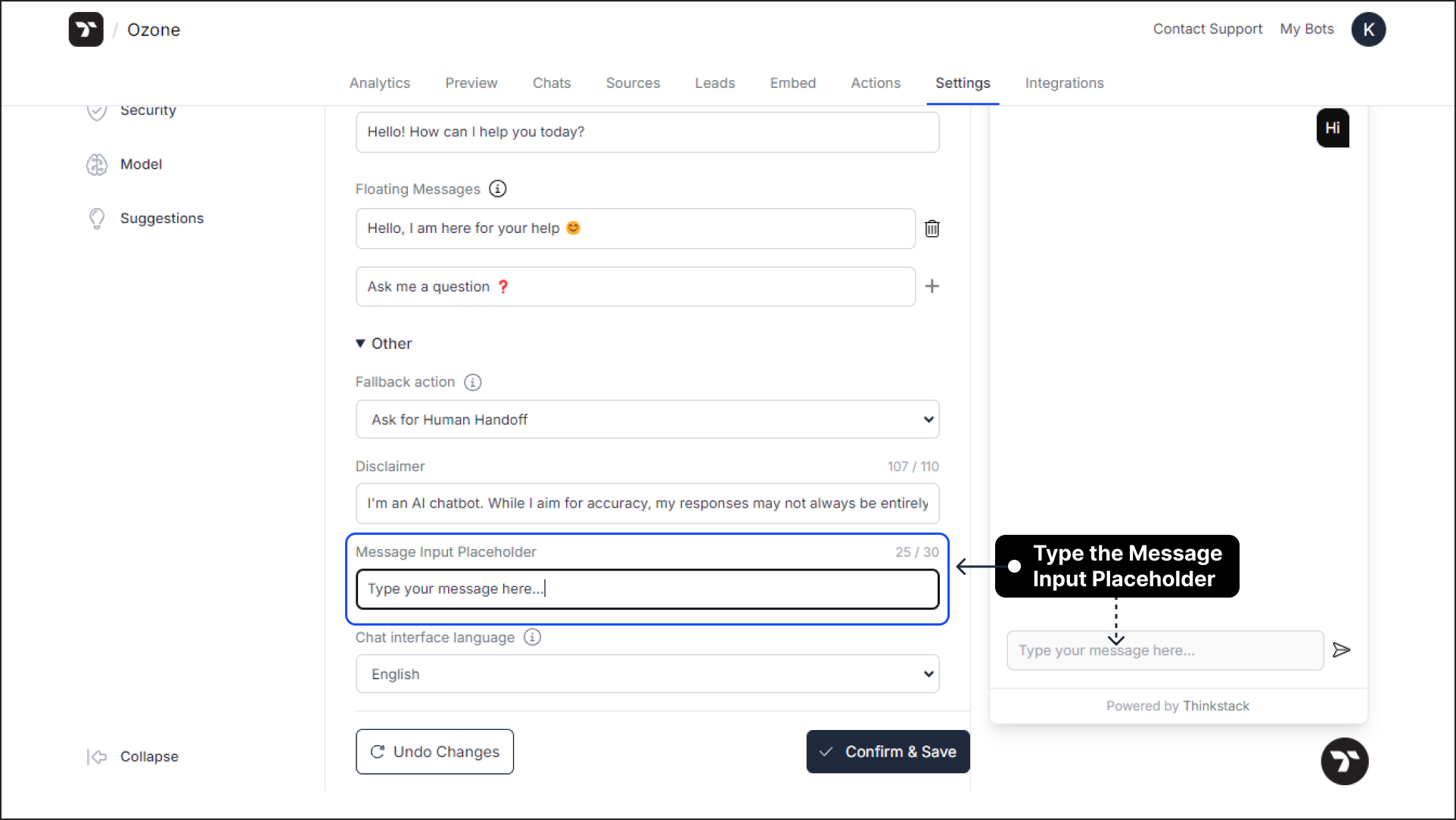Click the Confirm & Save button

[887, 751]
